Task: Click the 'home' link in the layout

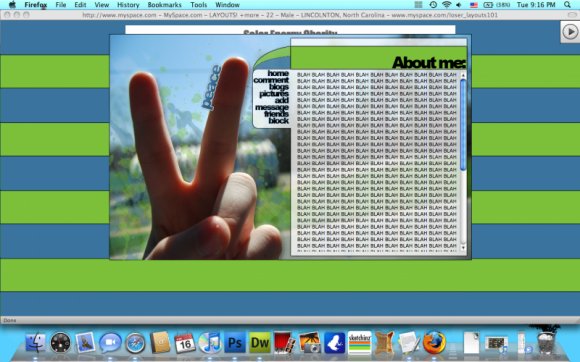Action: [278, 73]
